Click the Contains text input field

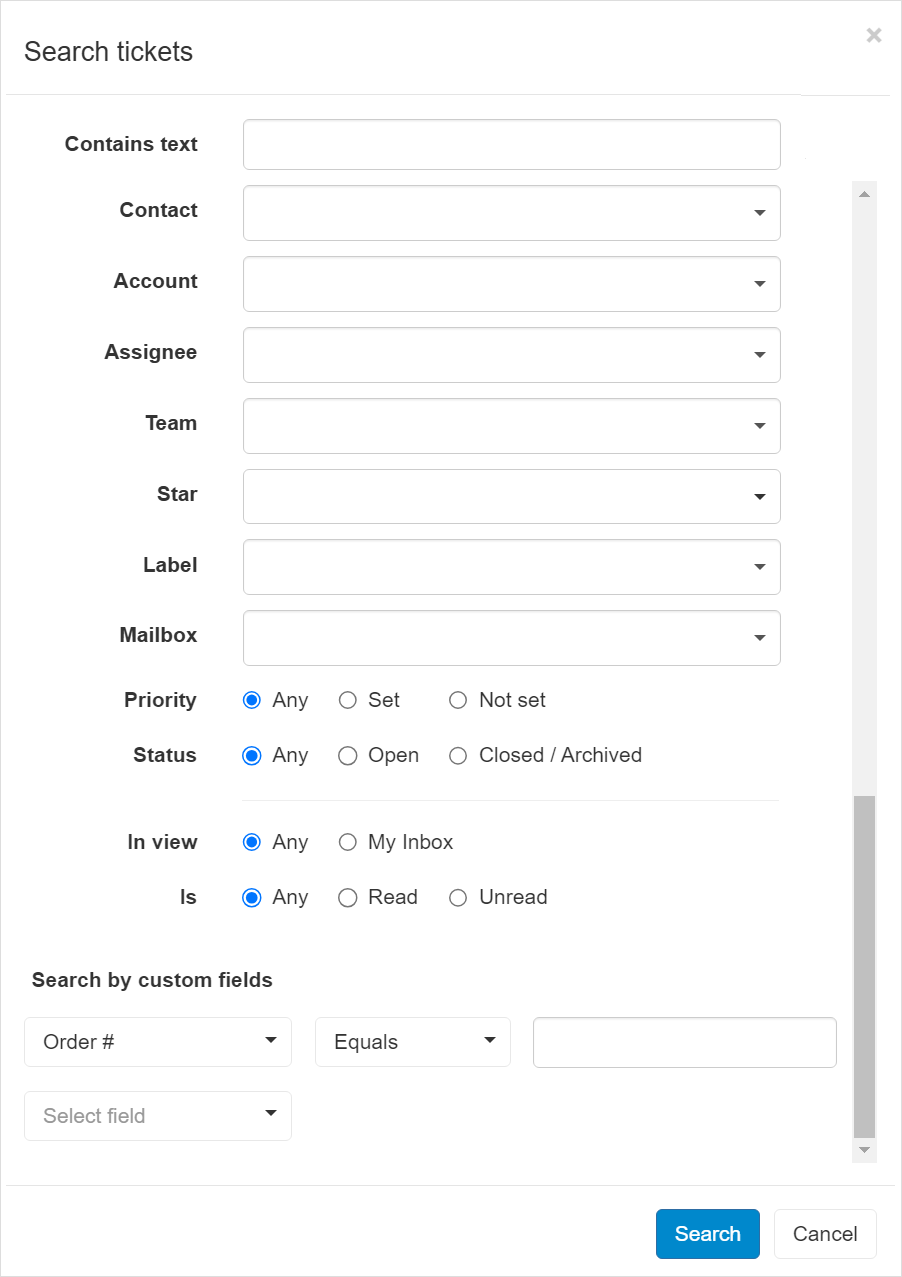coord(511,144)
